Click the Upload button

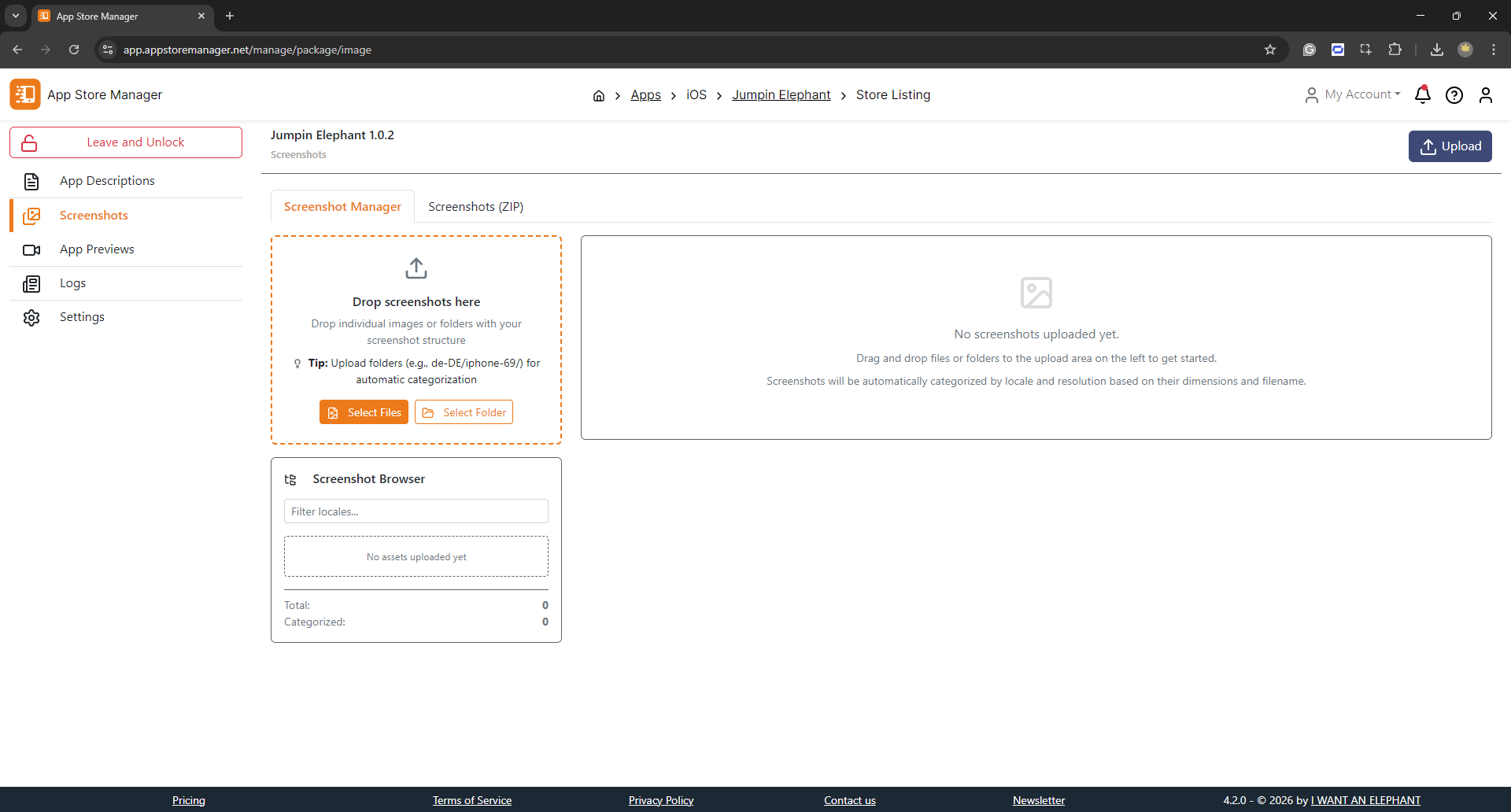pos(1450,146)
